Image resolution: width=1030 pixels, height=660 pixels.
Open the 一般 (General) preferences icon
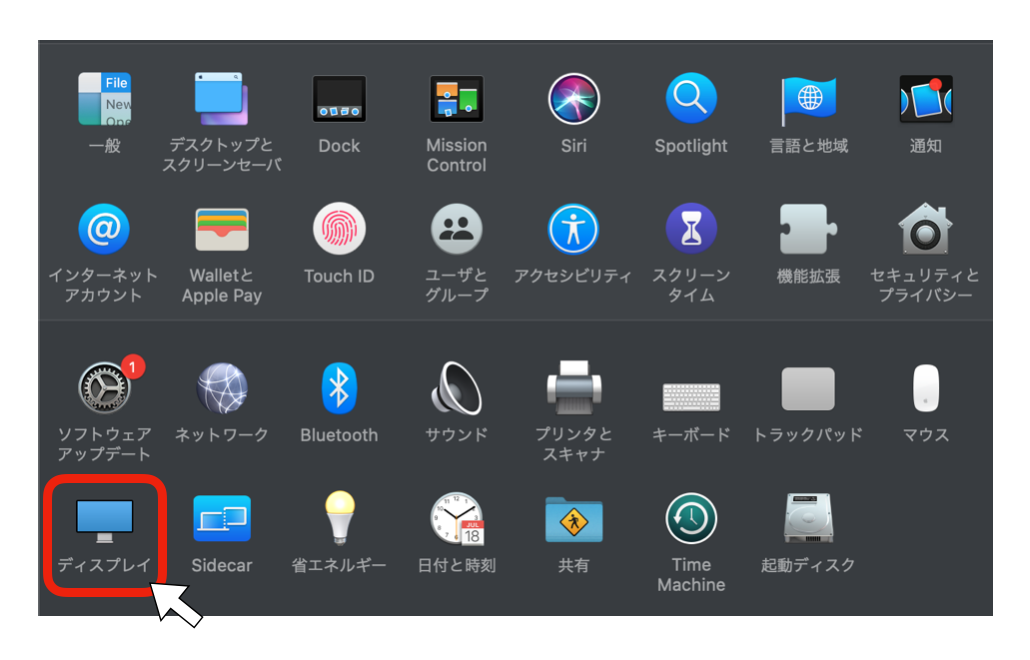pos(104,99)
